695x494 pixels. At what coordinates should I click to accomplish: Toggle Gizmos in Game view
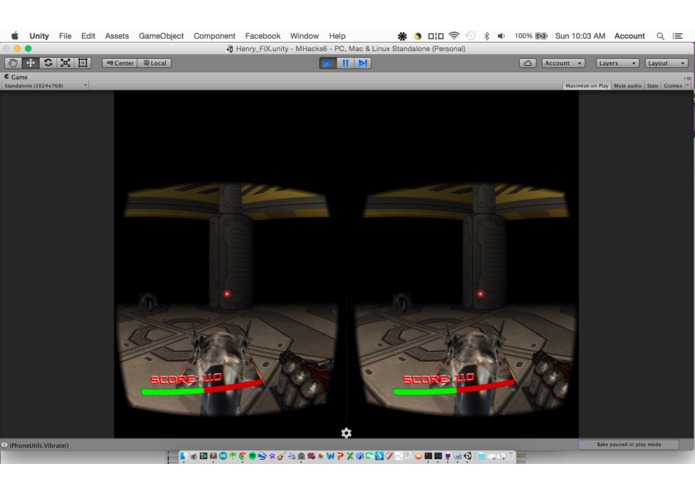673,86
